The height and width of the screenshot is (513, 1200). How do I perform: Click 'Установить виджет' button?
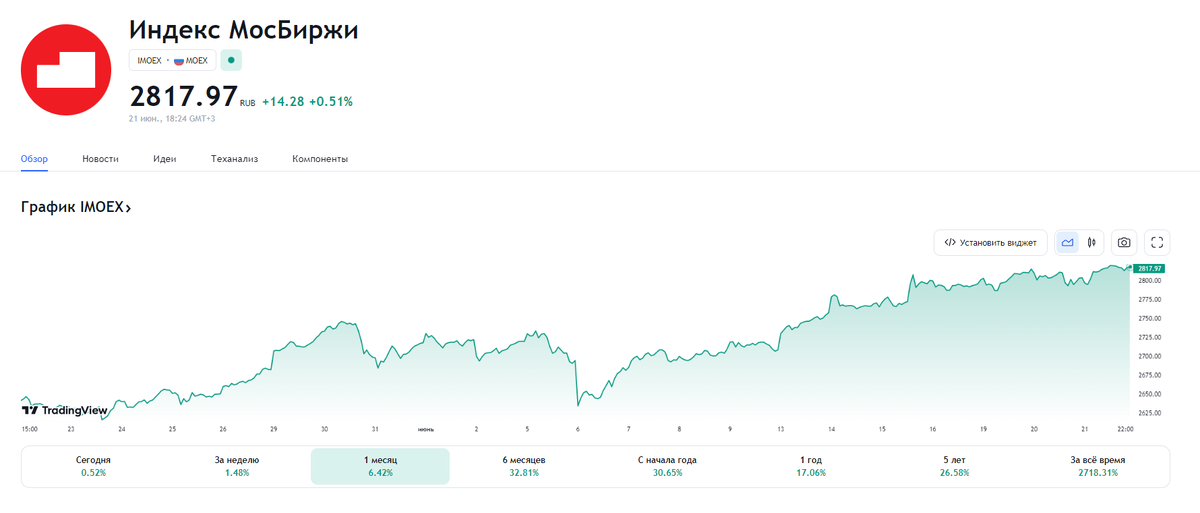990,242
